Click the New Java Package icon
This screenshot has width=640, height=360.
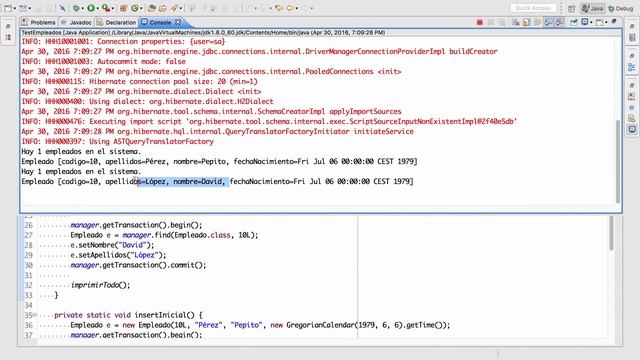point(123,8)
